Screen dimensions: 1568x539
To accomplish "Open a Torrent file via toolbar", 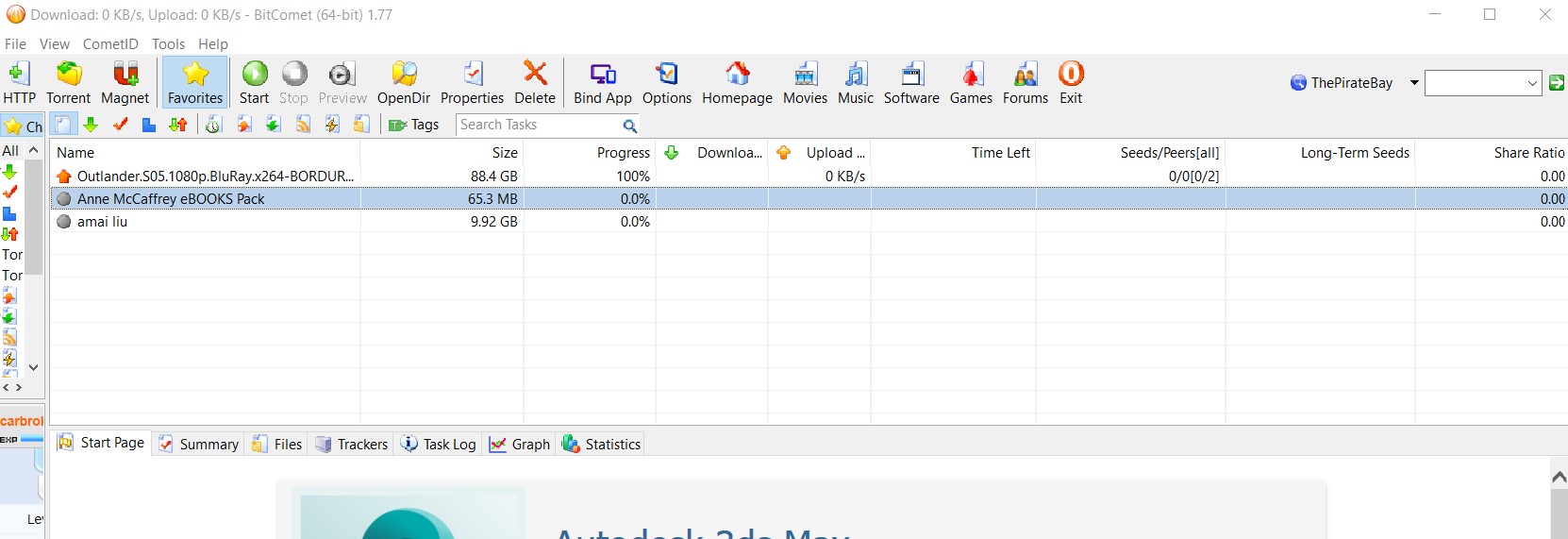I will pos(69,82).
